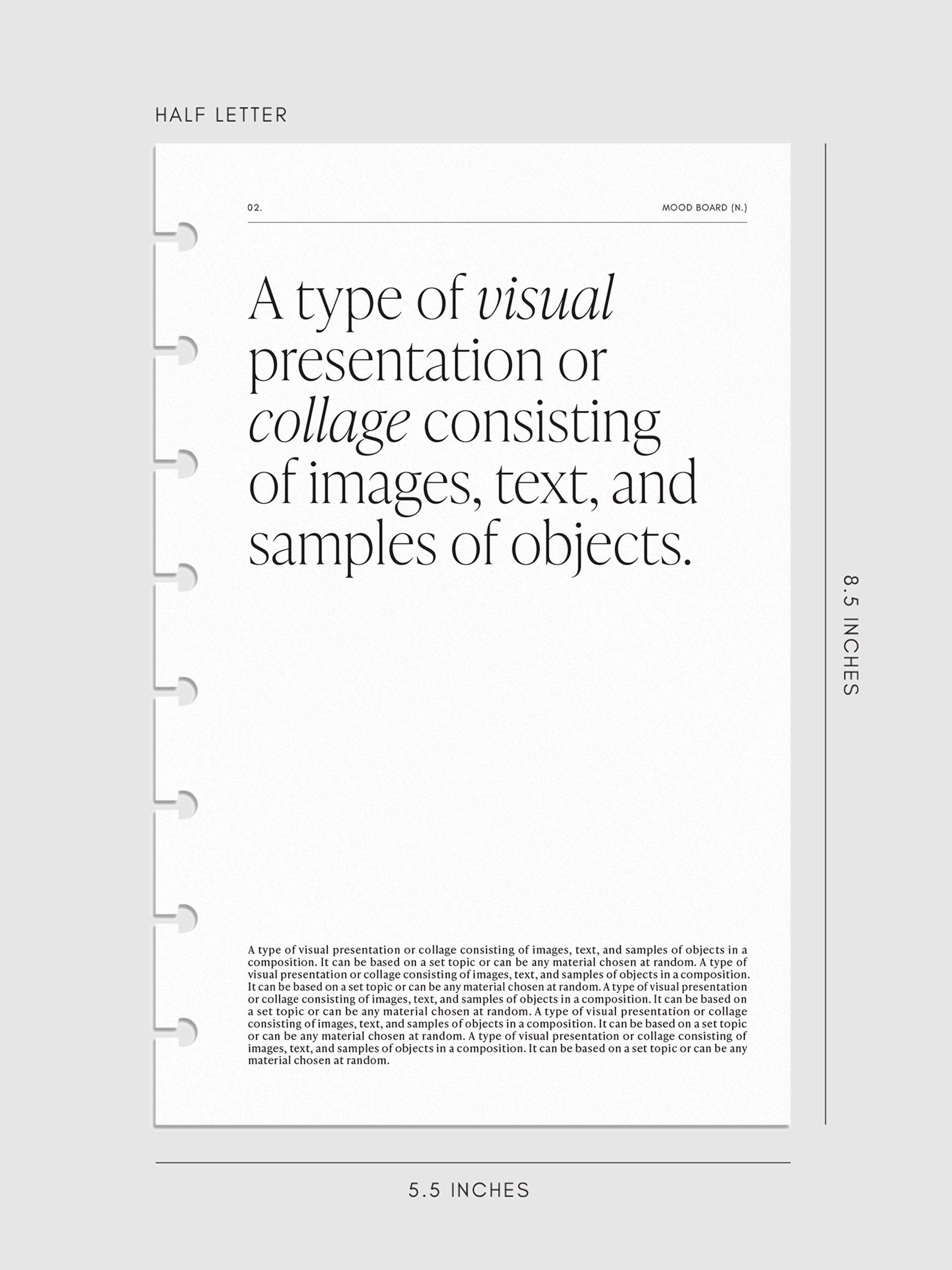
Task: Click the italic word visual in headline
Action: pos(545,300)
